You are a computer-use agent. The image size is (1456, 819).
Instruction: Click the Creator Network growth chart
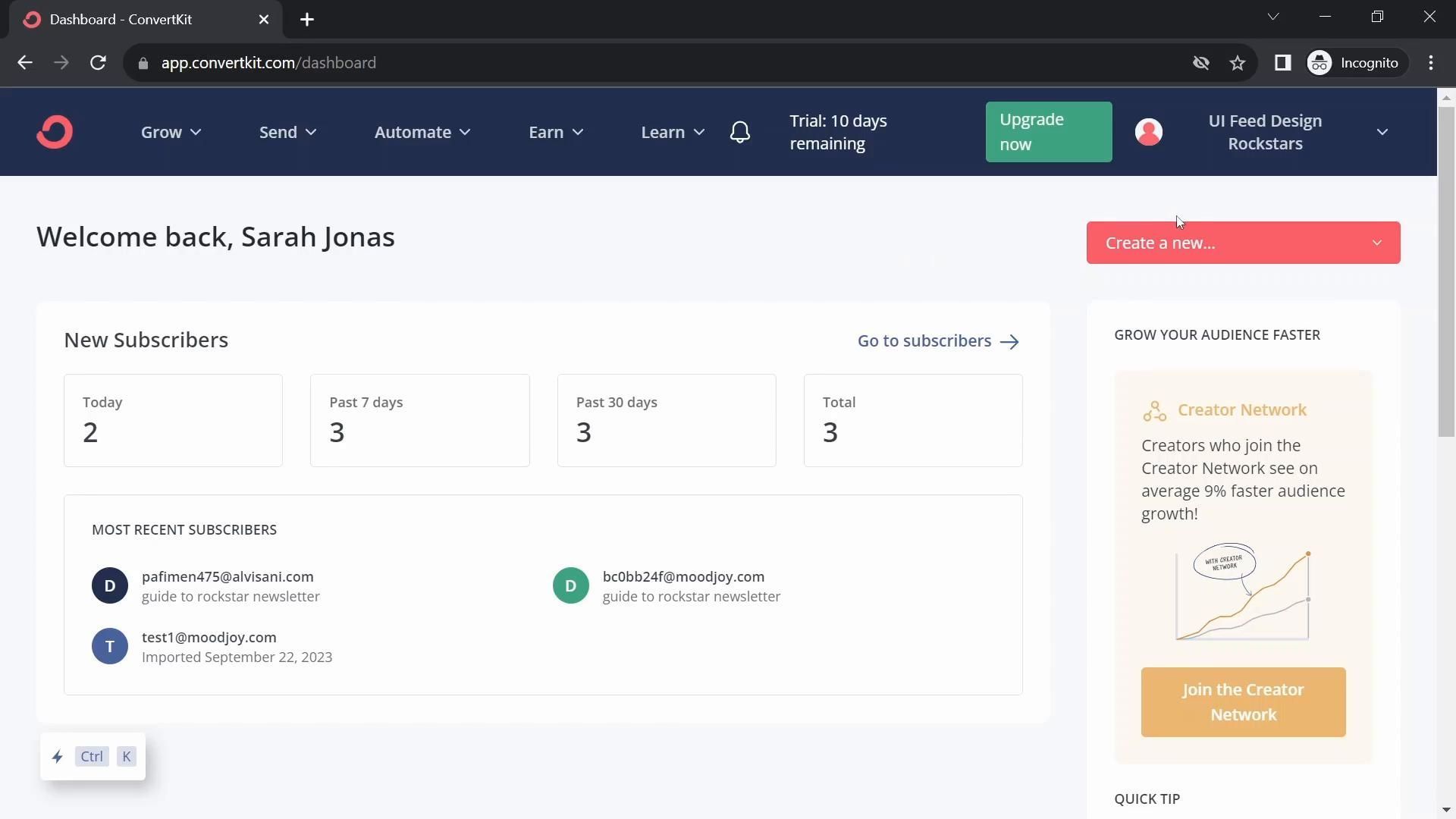pos(1243,593)
